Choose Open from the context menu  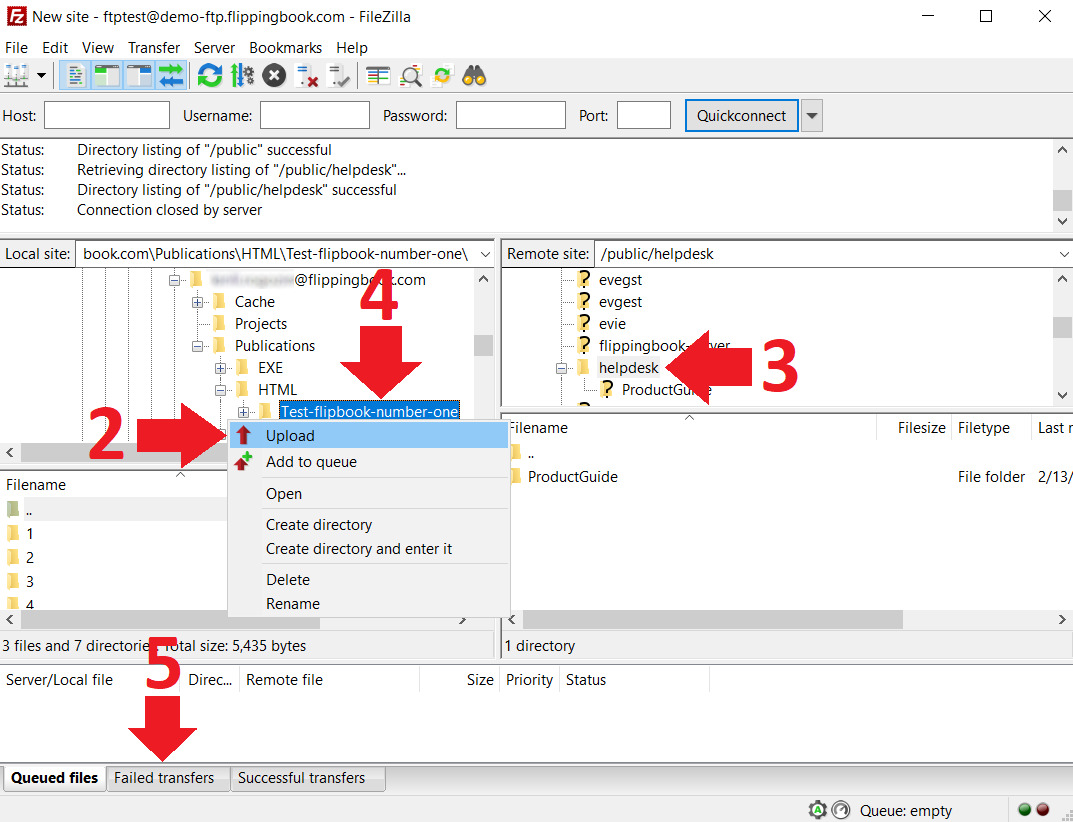369,493
